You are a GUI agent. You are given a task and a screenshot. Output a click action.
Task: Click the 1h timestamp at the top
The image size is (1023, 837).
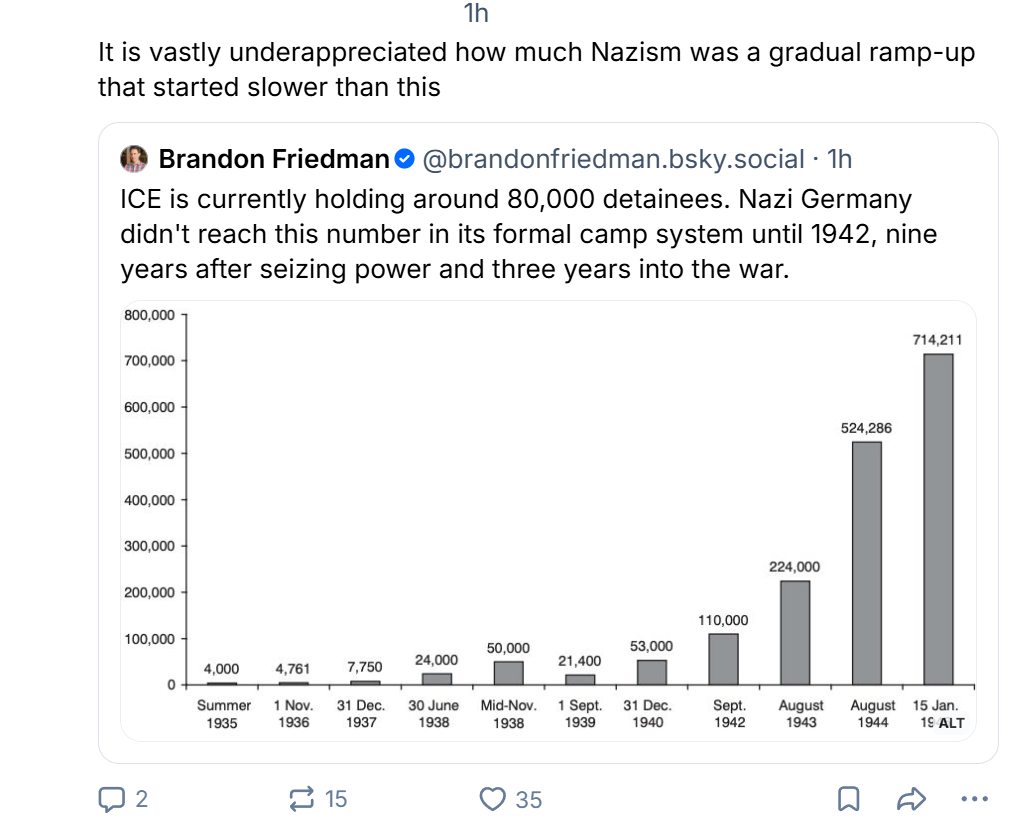[x=476, y=14]
